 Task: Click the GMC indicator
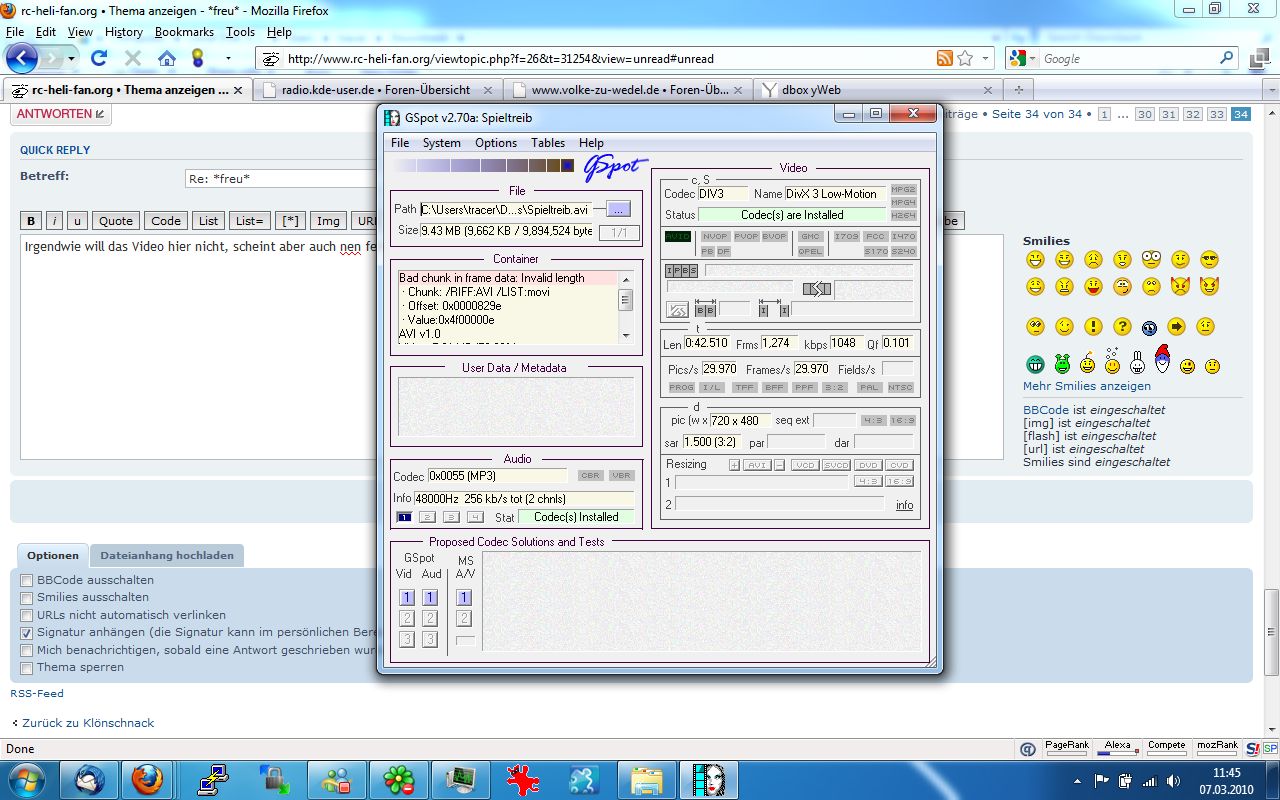810,237
